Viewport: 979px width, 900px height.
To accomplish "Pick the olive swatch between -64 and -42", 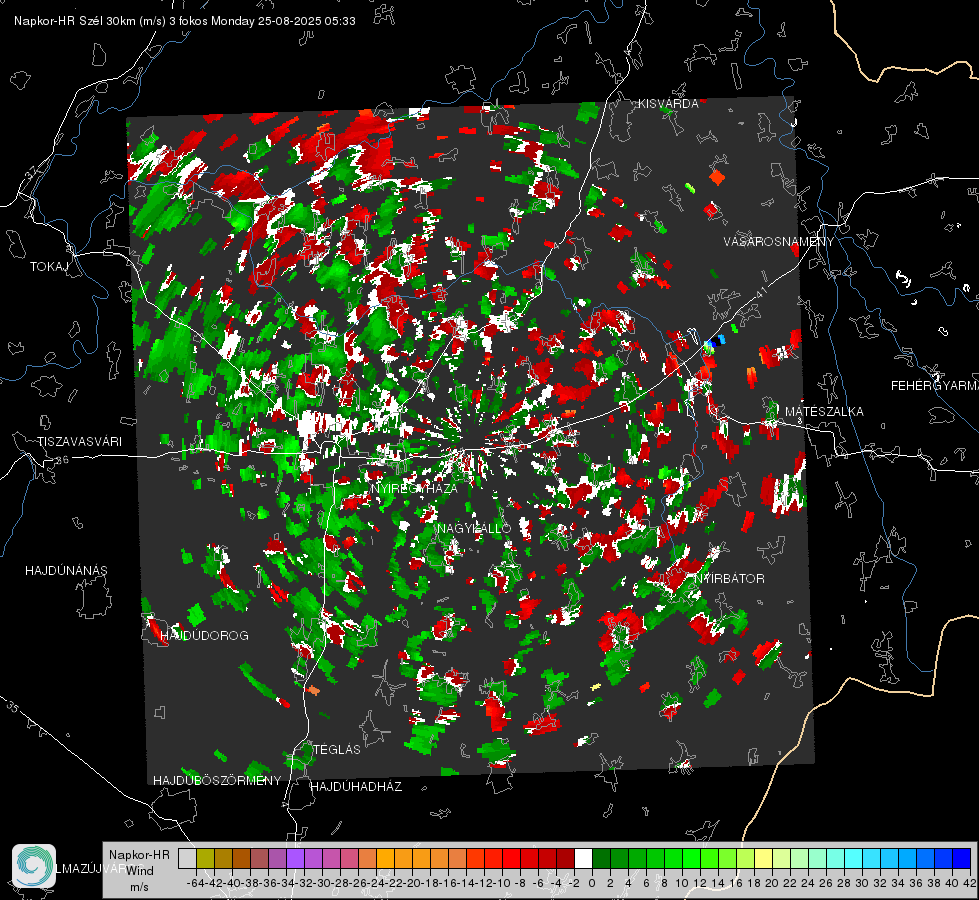I will point(205,858).
